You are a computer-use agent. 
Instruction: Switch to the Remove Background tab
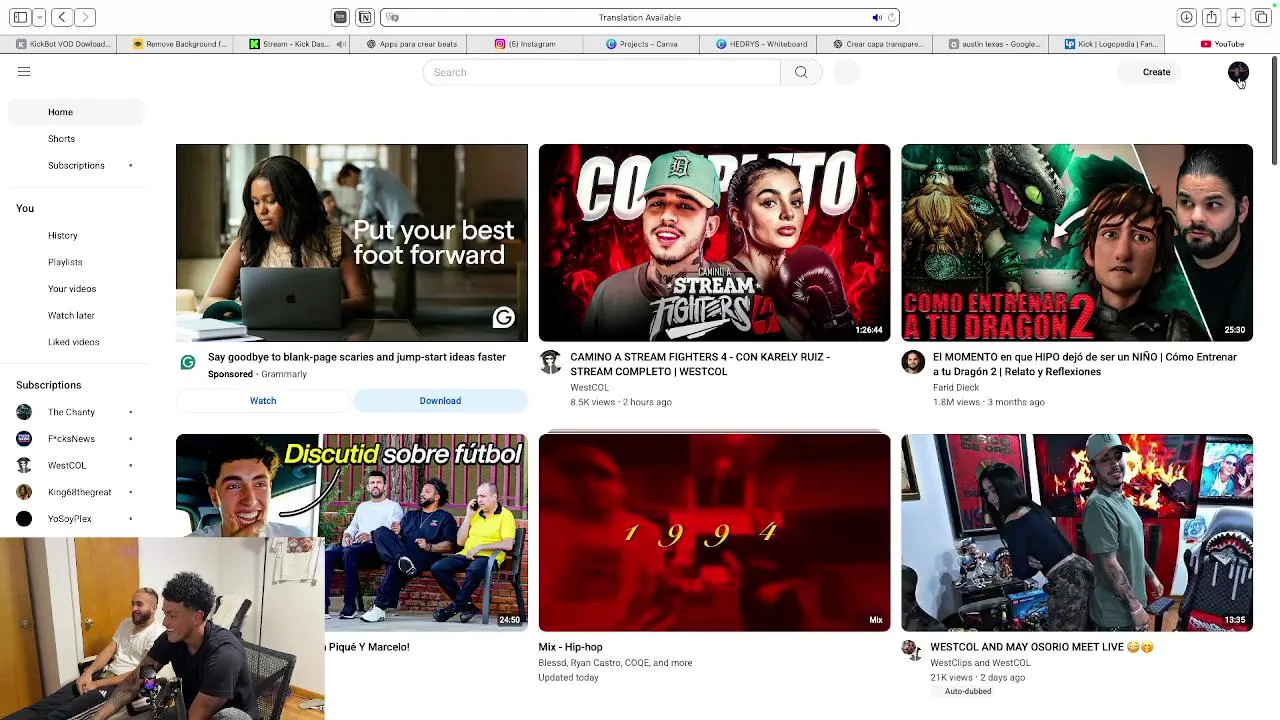(175, 44)
